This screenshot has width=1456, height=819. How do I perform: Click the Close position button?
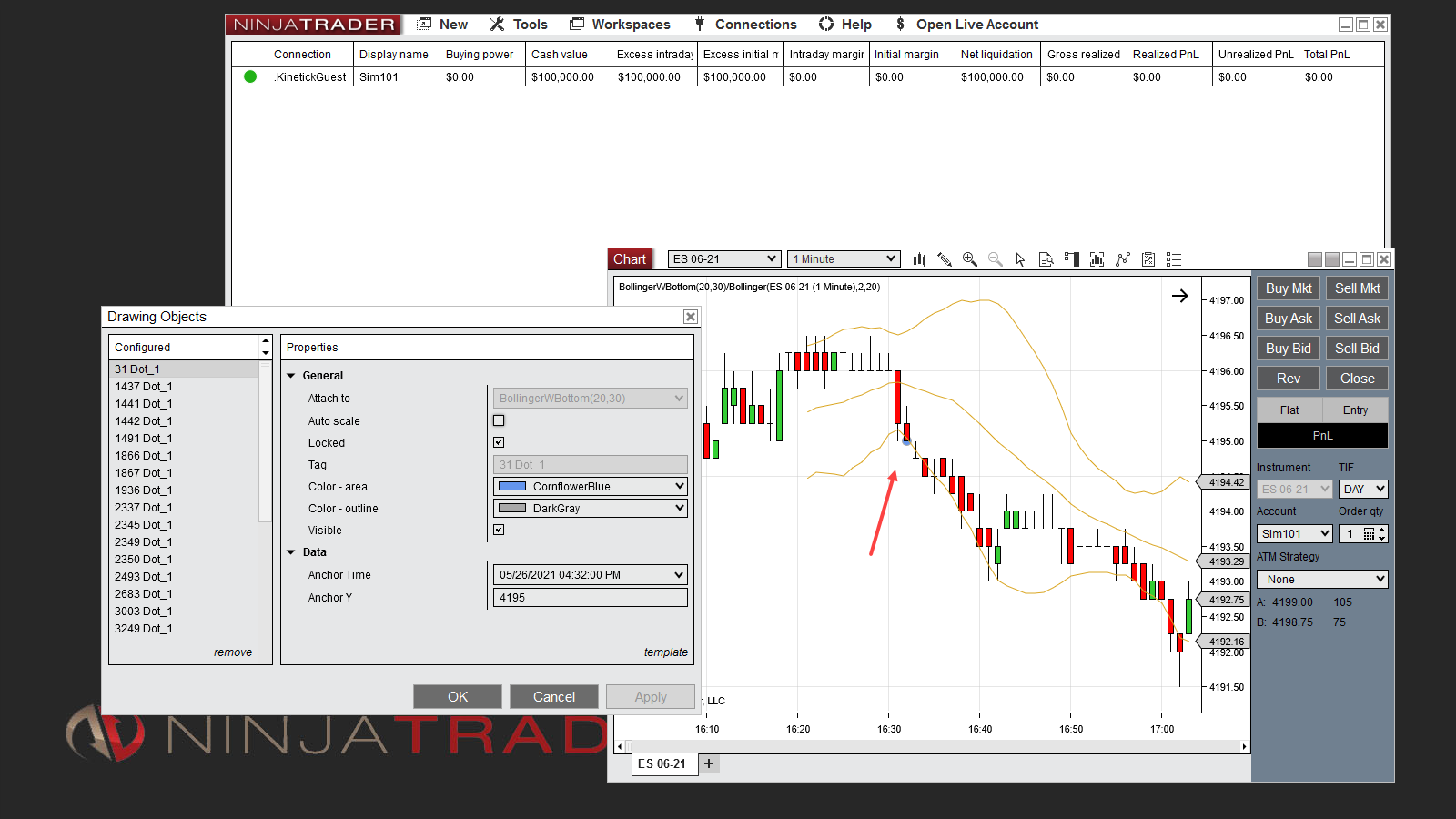[x=1357, y=379]
